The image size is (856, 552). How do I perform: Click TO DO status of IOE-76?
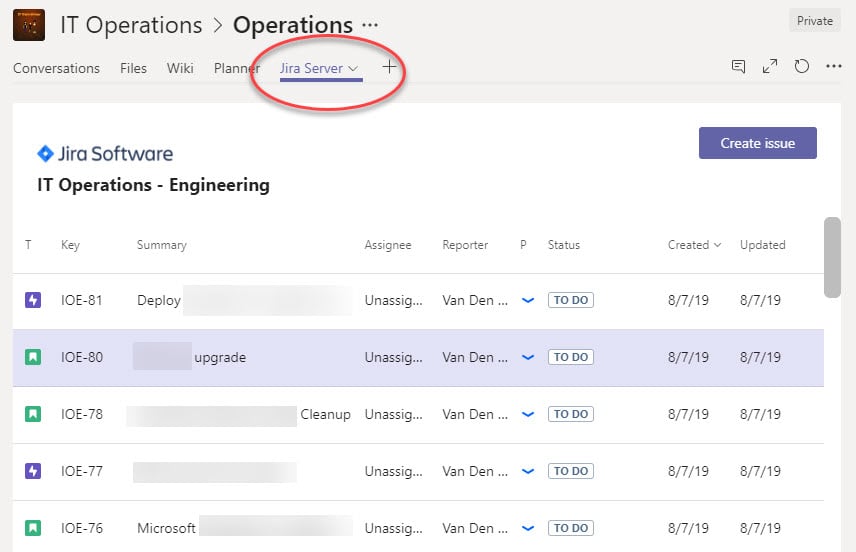coord(570,528)
